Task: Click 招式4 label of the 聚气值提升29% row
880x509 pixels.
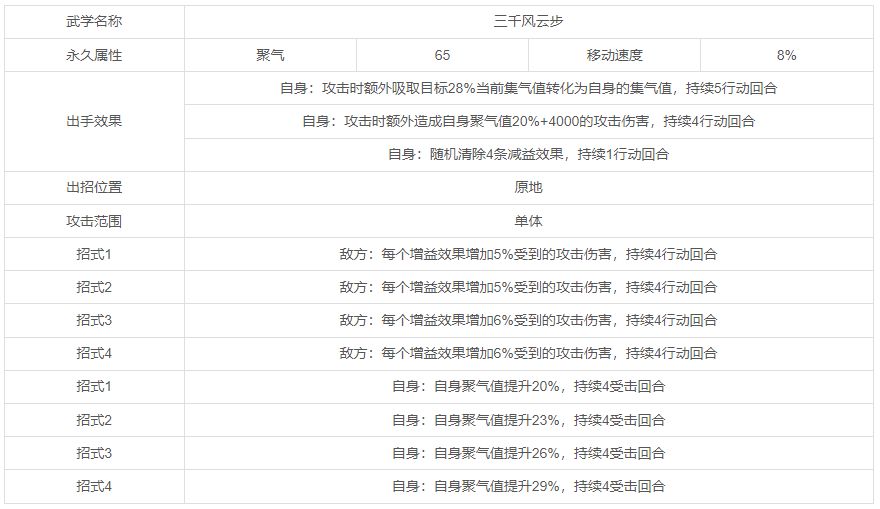Action: tap(94, 487)
